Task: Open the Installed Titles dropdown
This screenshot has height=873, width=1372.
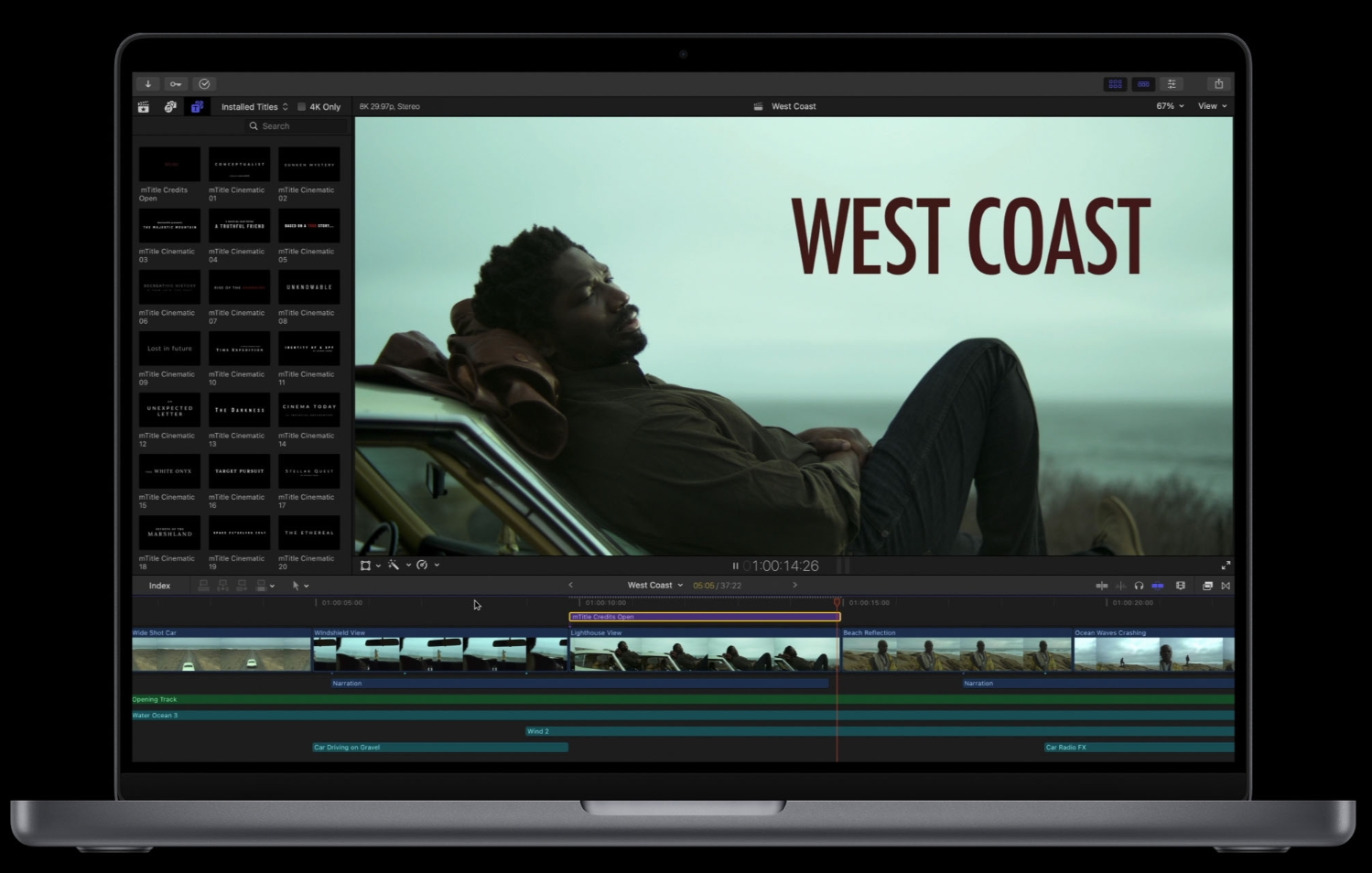Action: pyautogui.click(x=254, y=106)
